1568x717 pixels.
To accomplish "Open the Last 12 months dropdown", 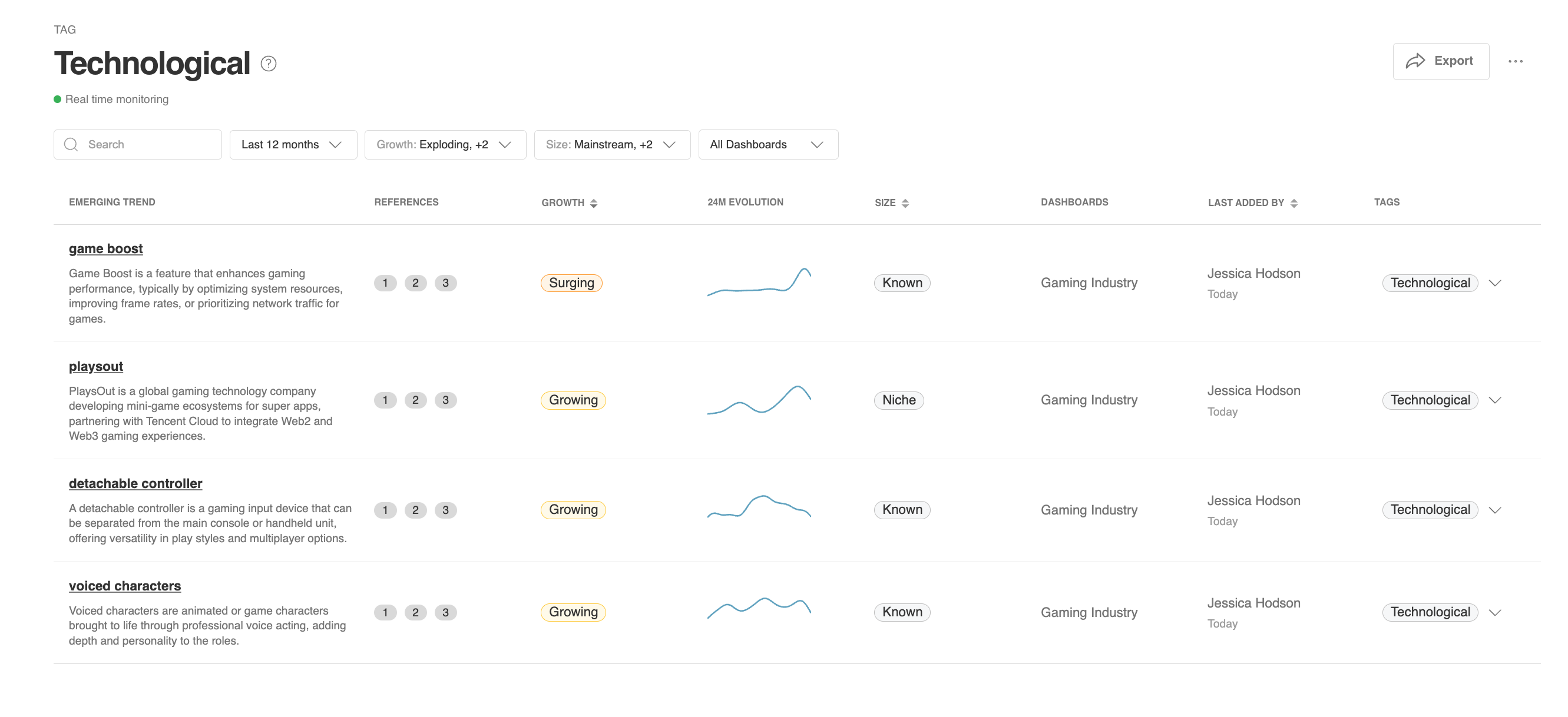I will coord(293,145).
